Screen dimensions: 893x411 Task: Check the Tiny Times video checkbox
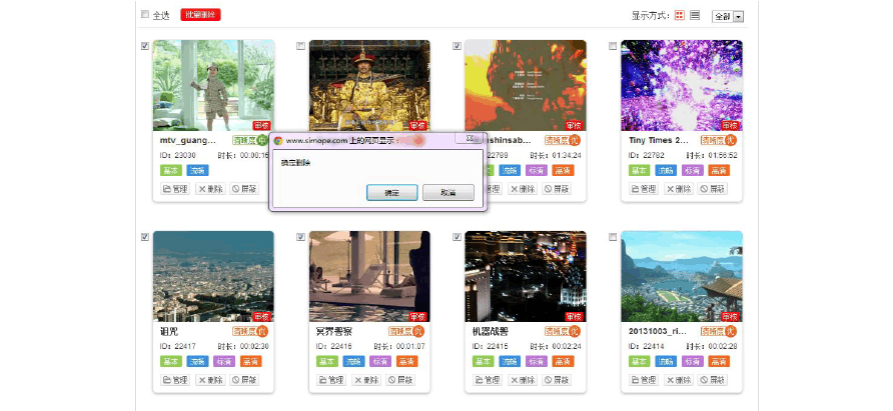(613, 46)
